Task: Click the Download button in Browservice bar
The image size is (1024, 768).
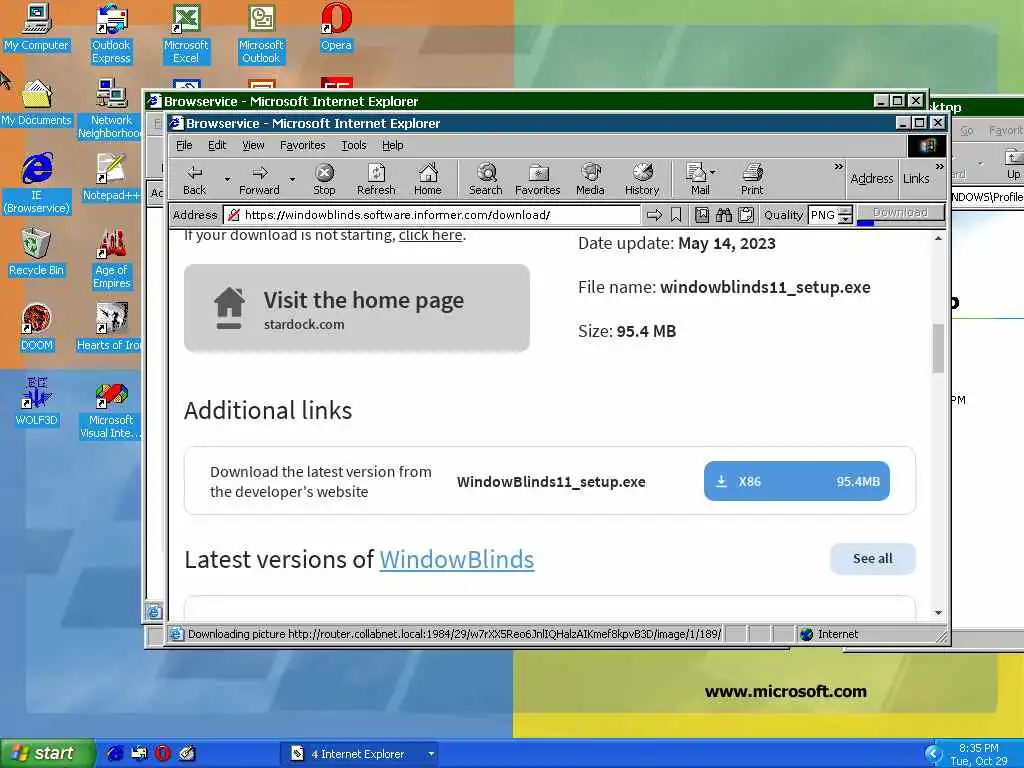Action: click(x=901, y=213)
